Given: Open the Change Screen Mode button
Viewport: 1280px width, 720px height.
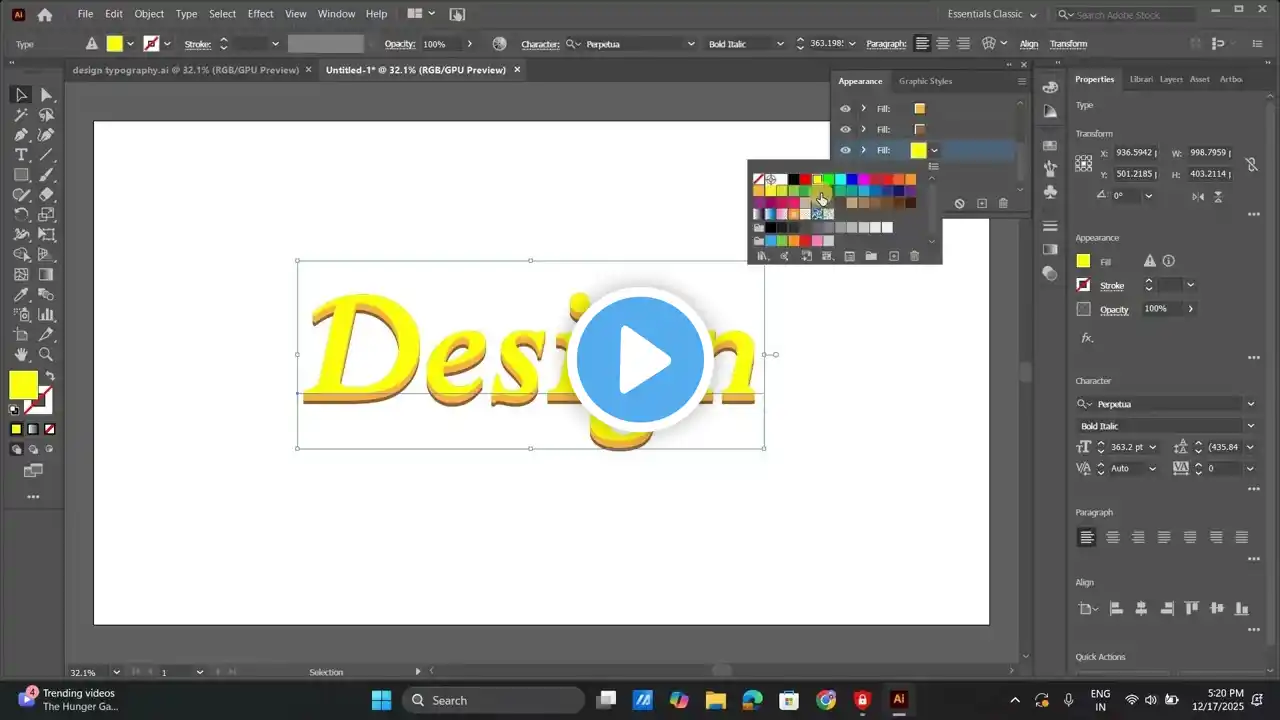Looking at the screenshot, I should 33,470.
